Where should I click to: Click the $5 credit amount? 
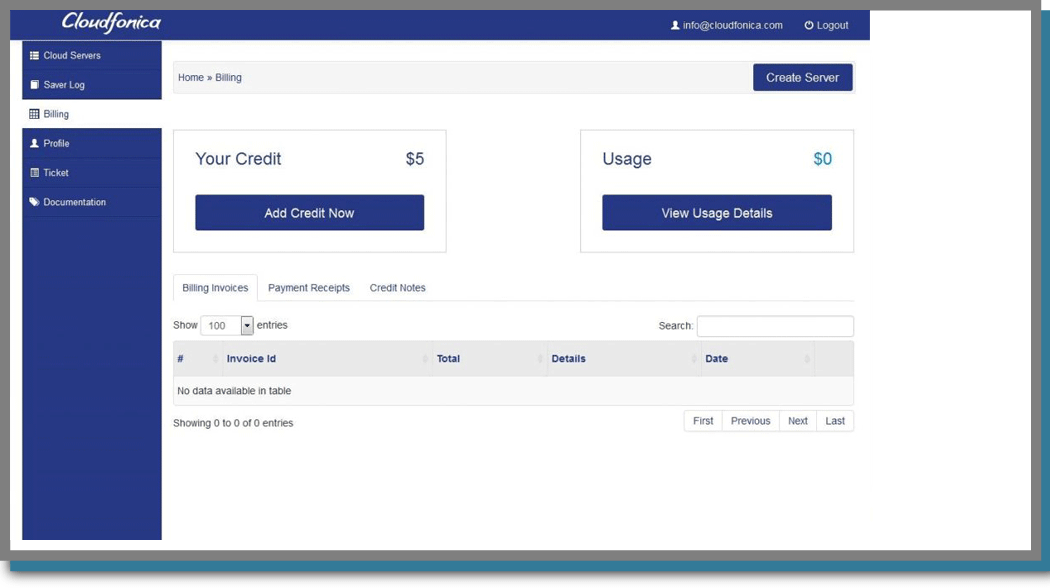(415, 159)
